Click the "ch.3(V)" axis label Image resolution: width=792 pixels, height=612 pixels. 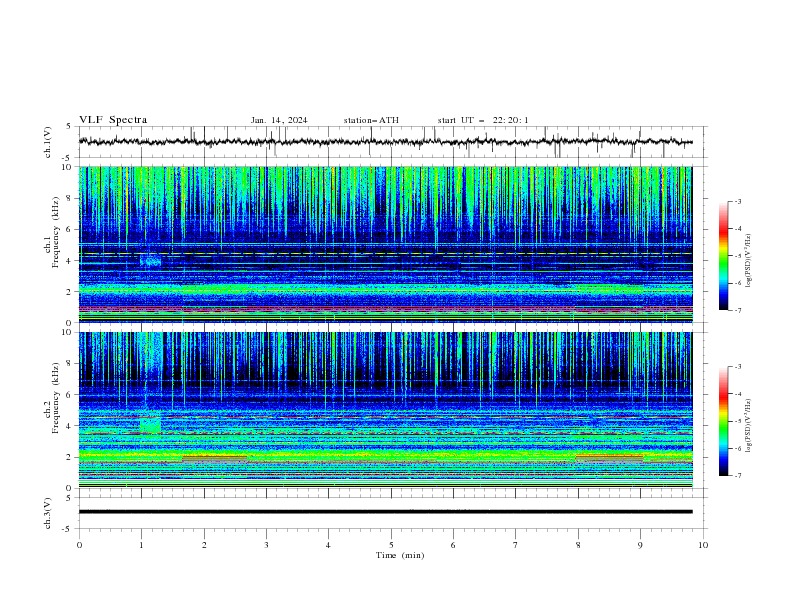tap(48, 513)
